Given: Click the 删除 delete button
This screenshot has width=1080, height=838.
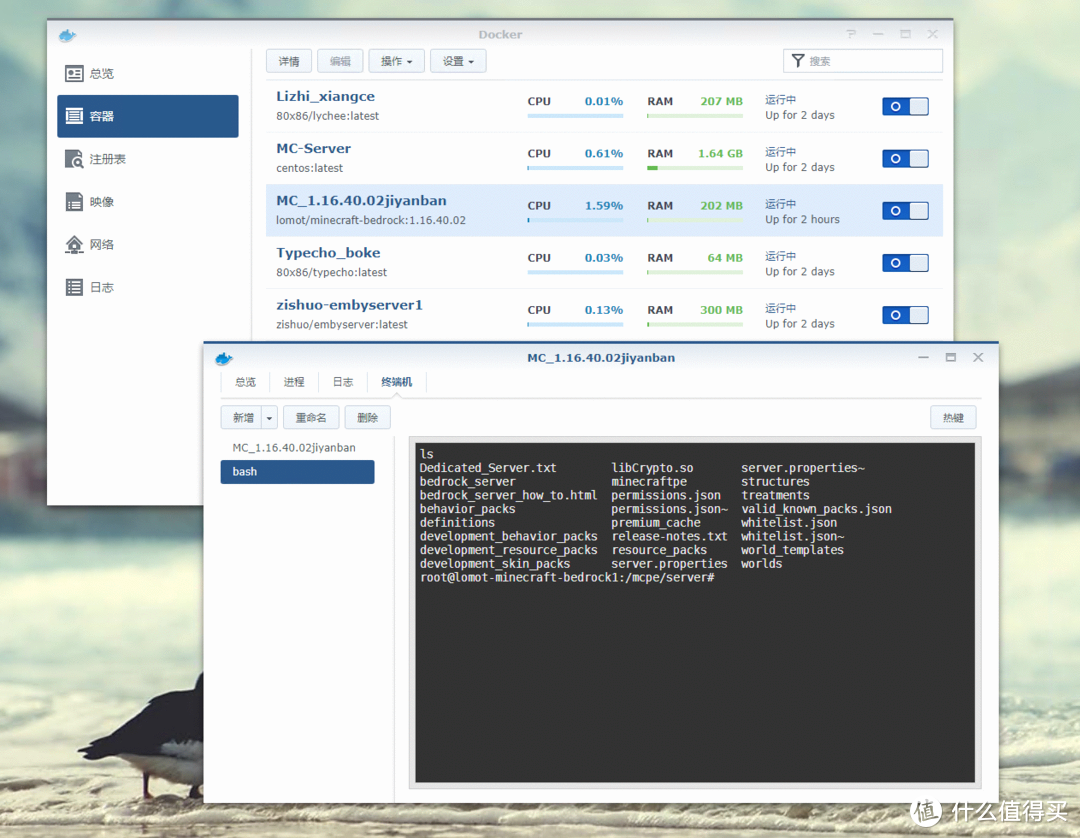Looking at the screenshot, I should [368, 418].
